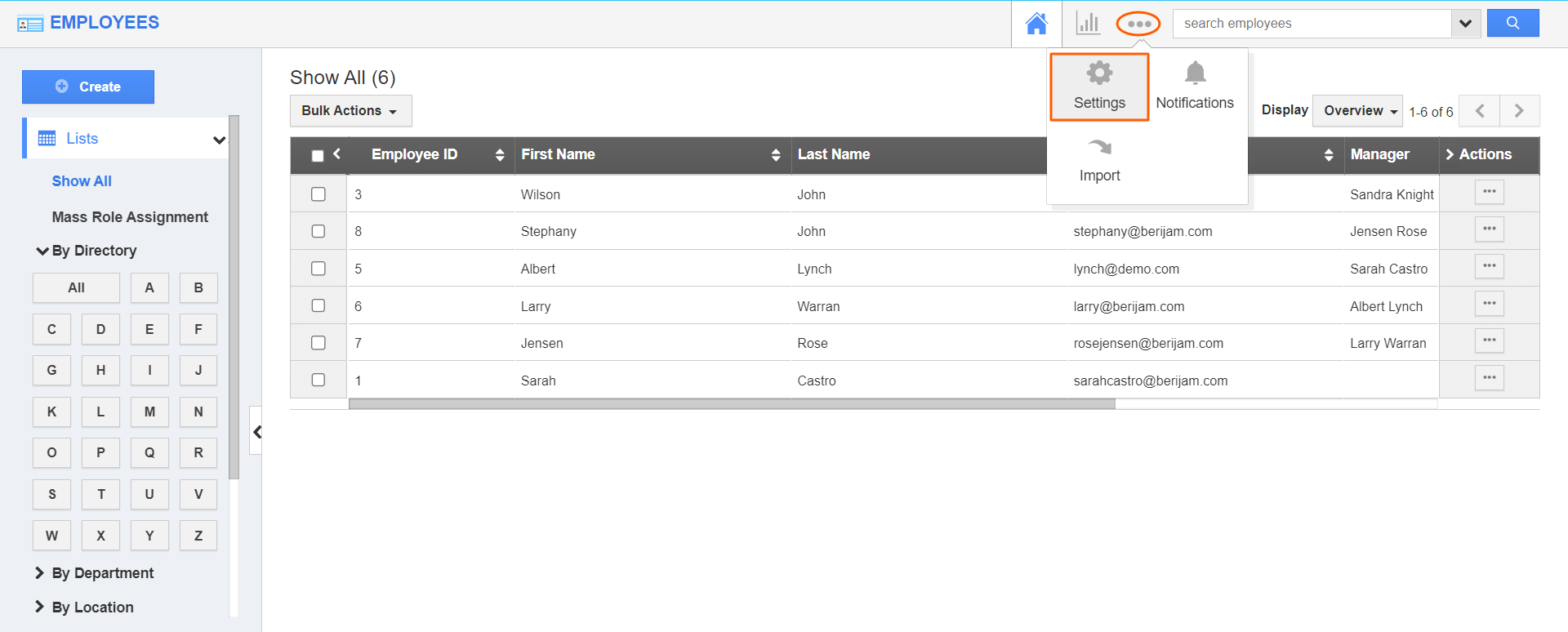Click the horizontal table scrollbar
This screenshot has width=1568, height=632.
pyautogui.click(x=732, y=404)
